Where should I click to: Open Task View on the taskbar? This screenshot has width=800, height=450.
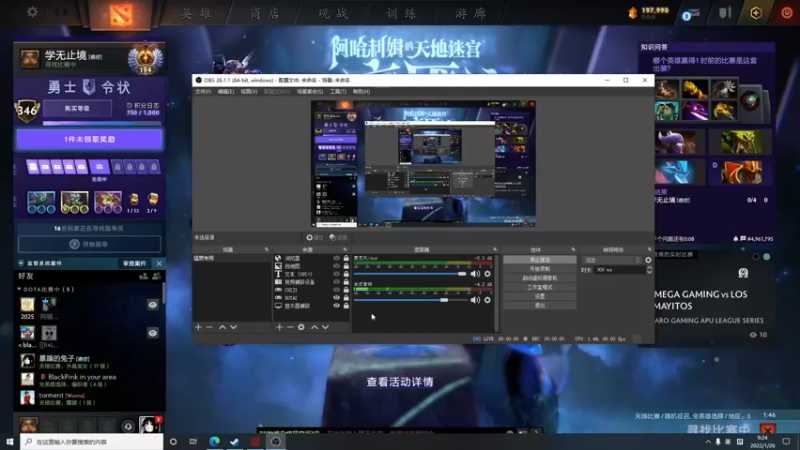click(193, 441)
